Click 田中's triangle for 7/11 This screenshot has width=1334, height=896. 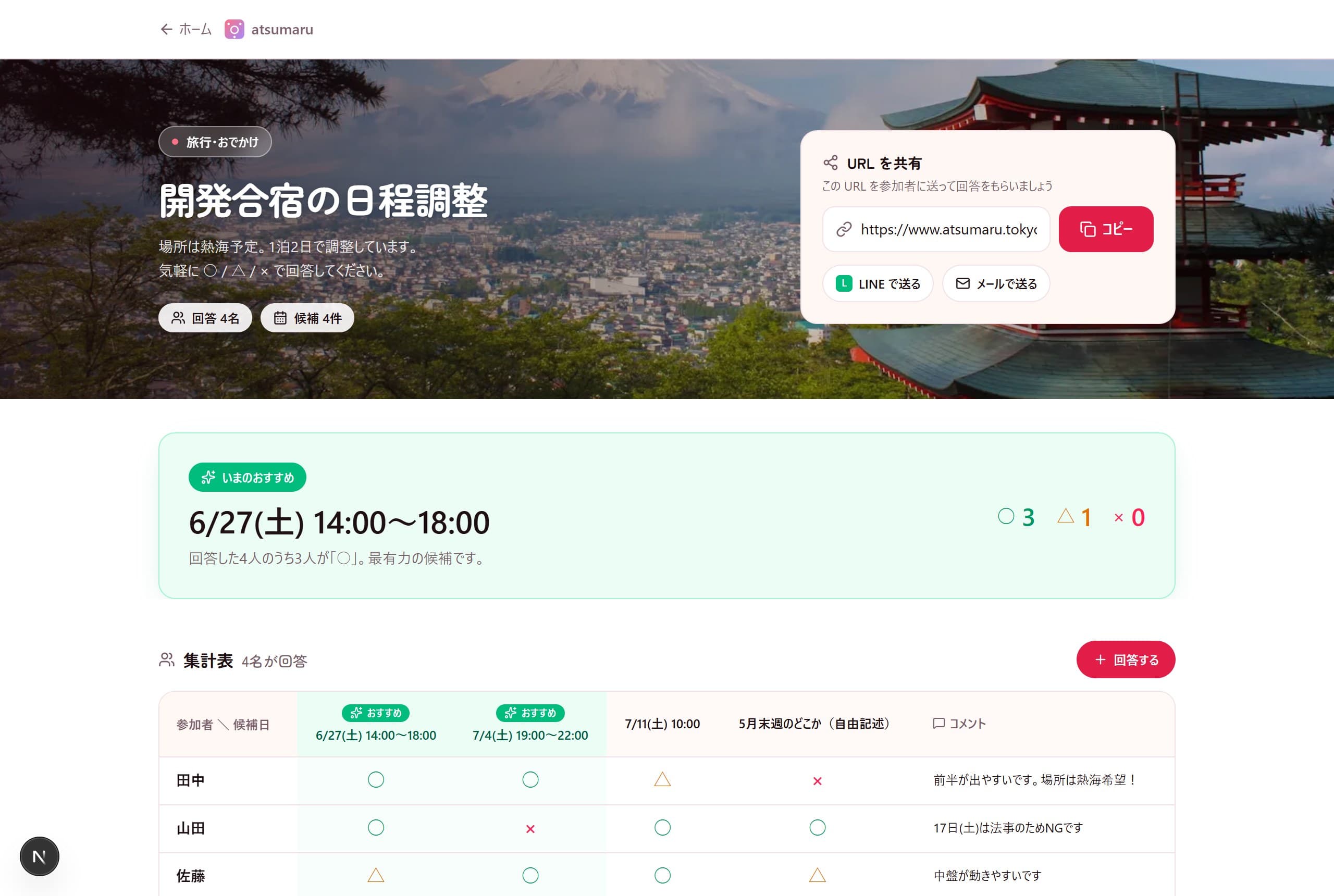pyautogui.click(x=662, y=779)
